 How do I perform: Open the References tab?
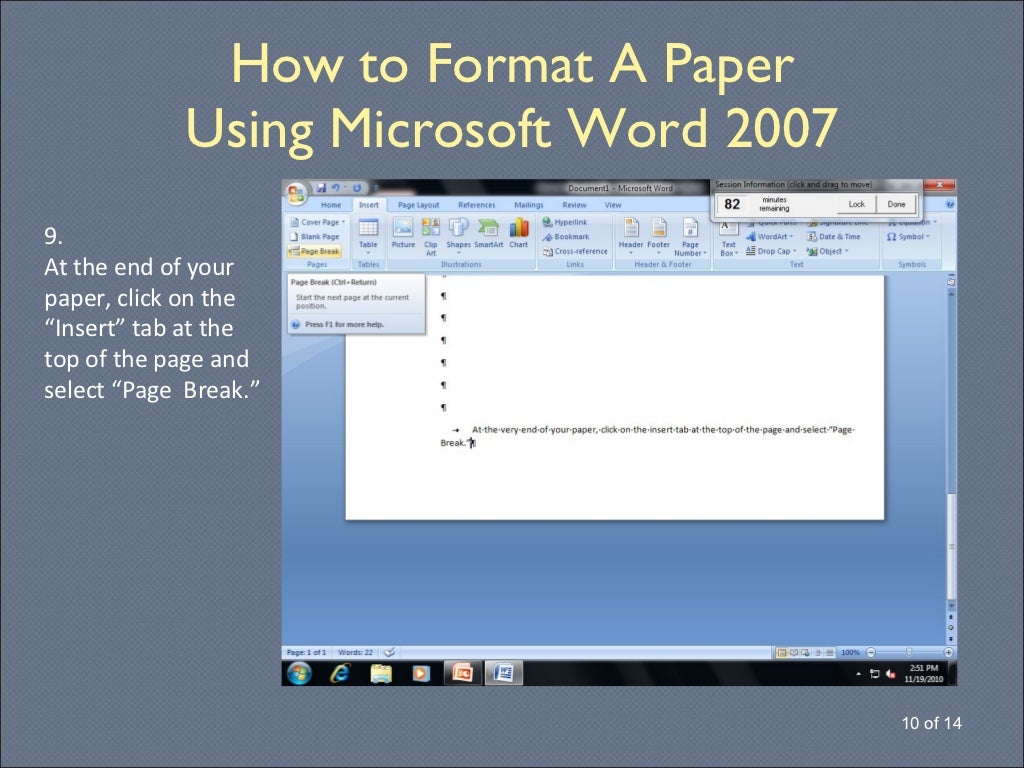point(477,205)
